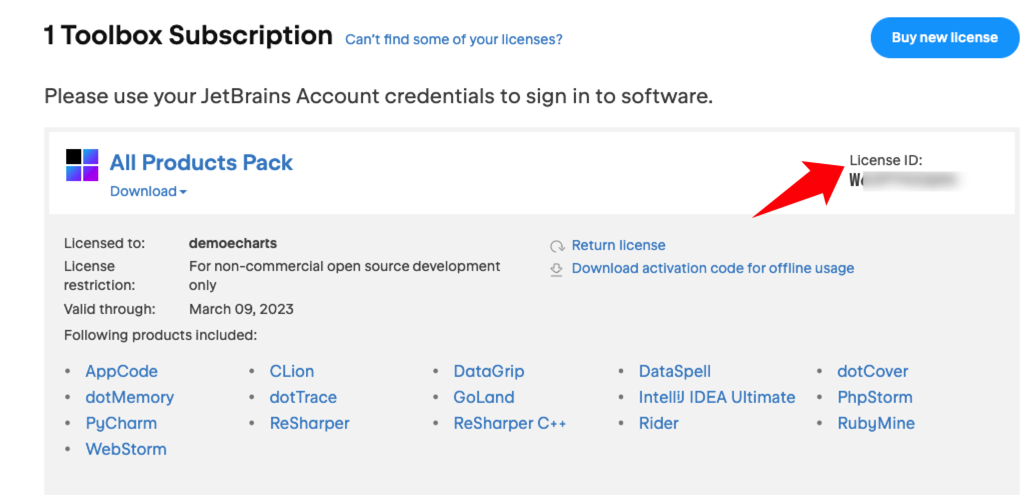Open "Can't find some of your licenses?" link
The width and height of the screenshot is (1032, 495).
[x=453, y=39]
